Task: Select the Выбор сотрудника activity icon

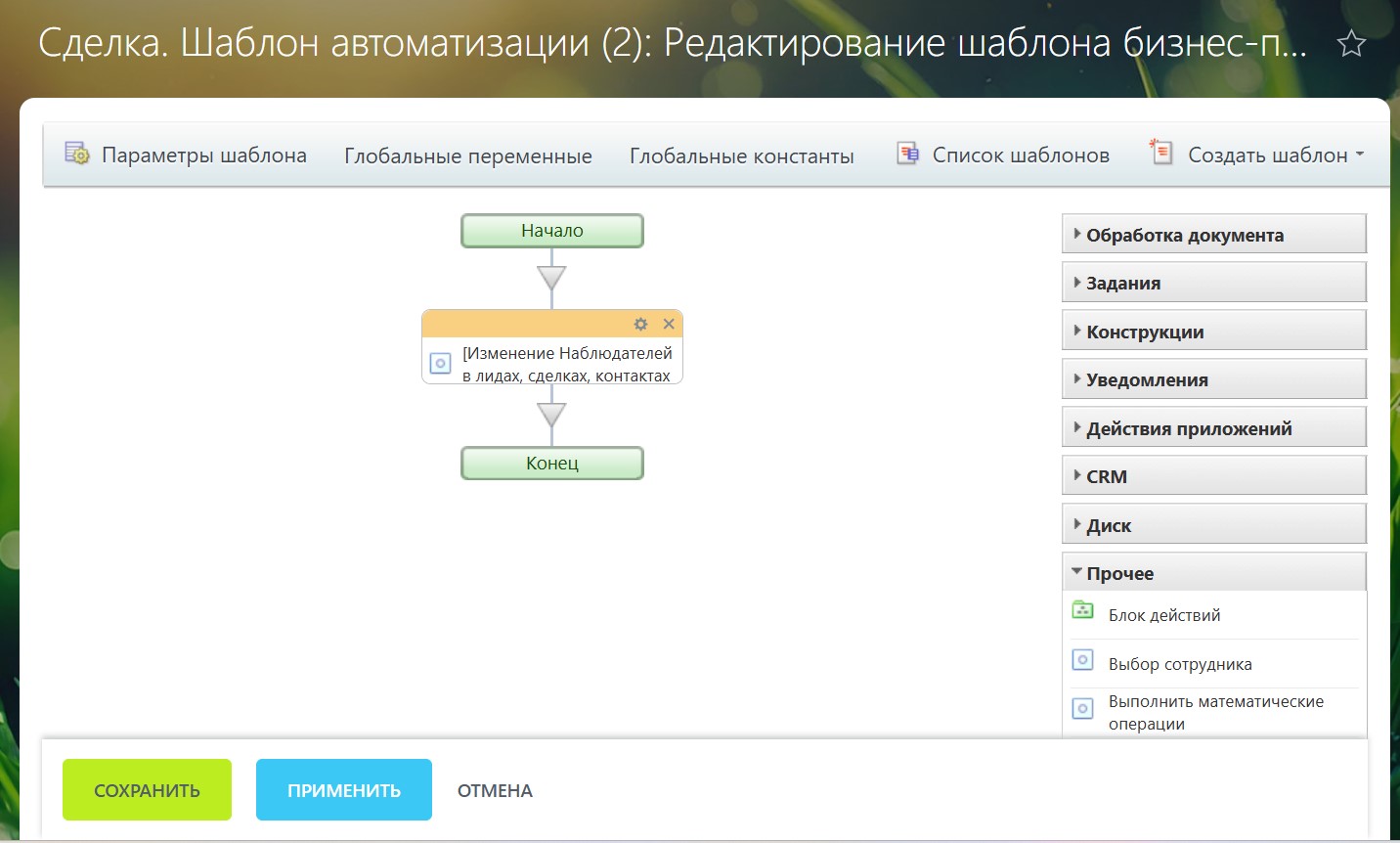Action: click(1082, 660)
